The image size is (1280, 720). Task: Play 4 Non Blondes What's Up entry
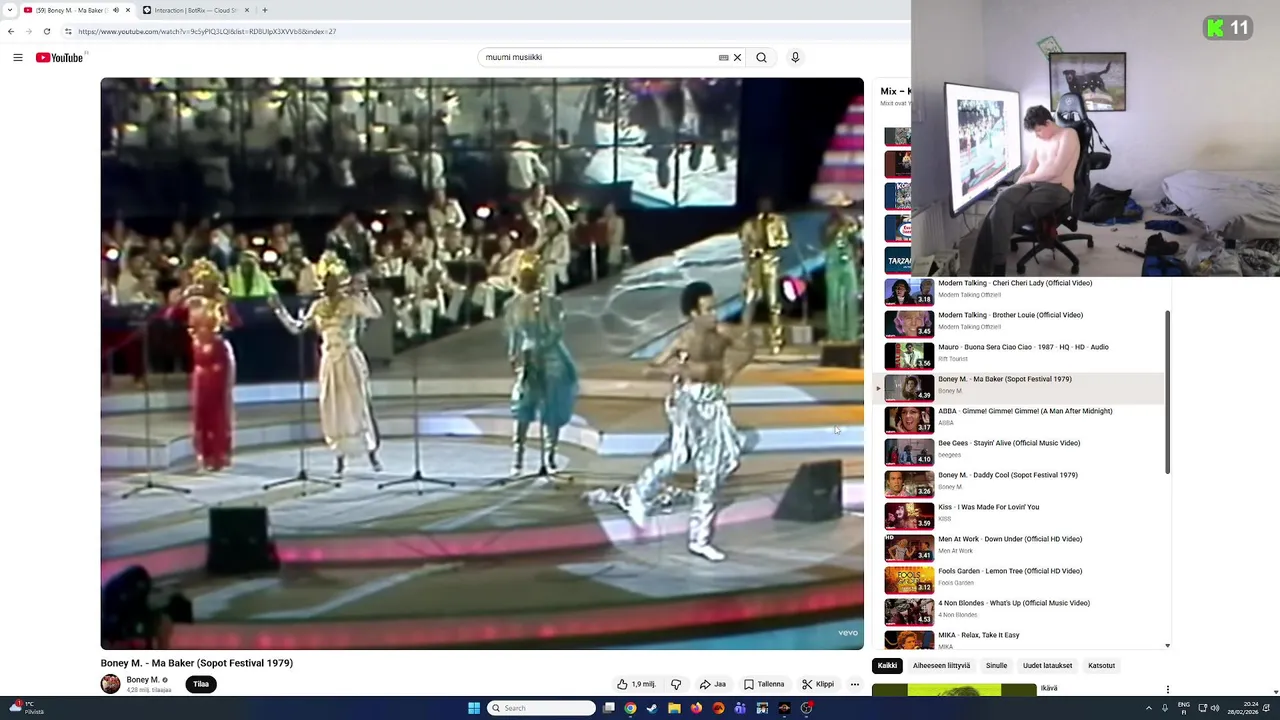click(x=1020, y=611)
